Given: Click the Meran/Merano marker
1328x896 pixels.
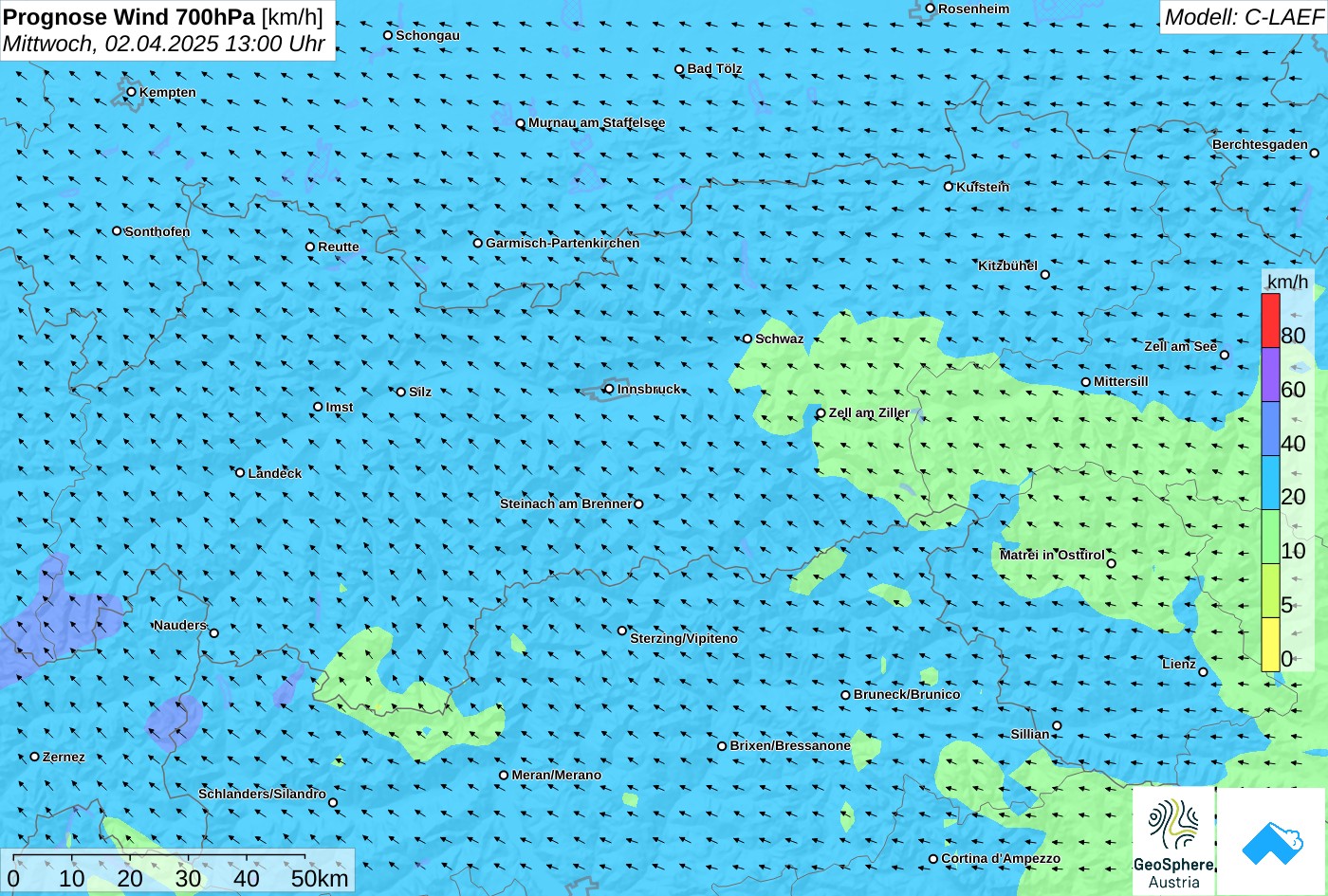Looking at the screenshot, I should [x=504, y=775].
